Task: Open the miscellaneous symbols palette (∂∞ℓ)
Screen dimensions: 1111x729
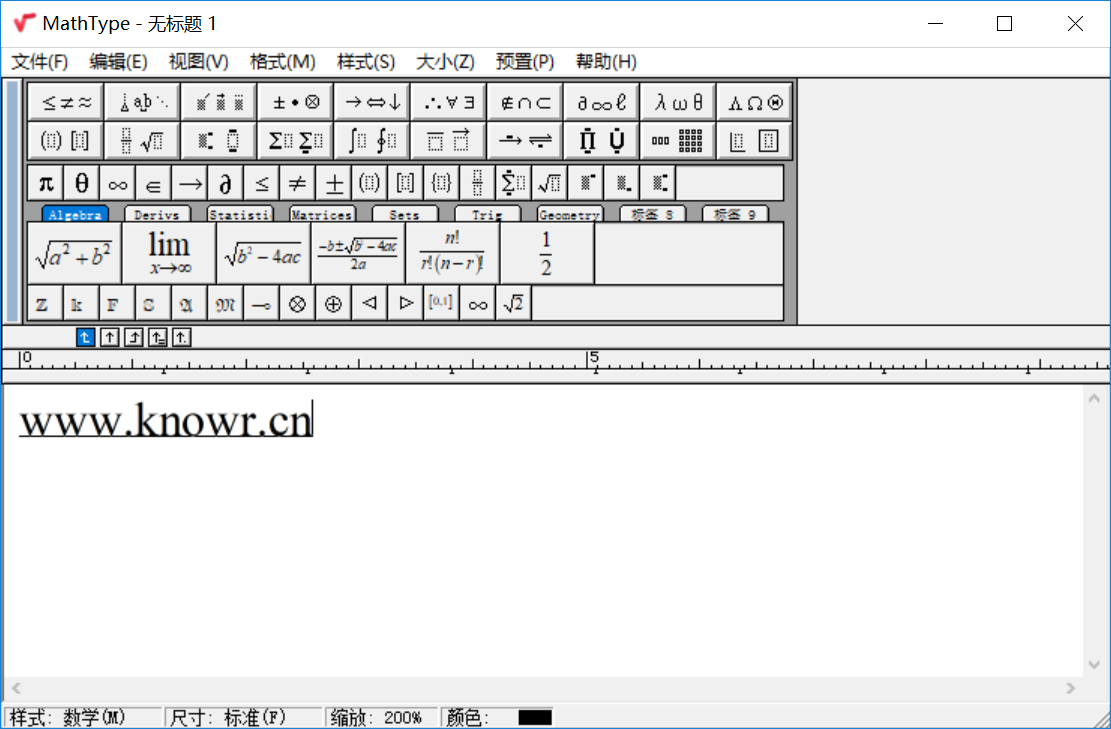Action: [602, 102]
